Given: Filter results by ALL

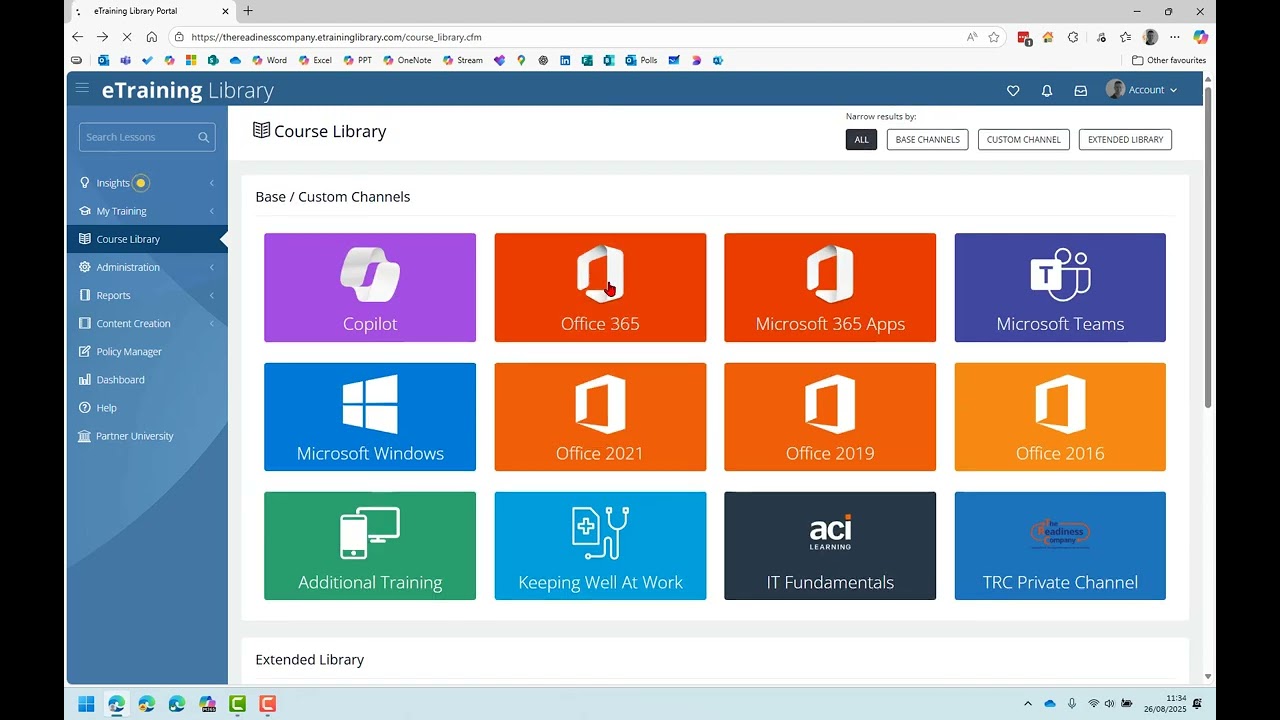Looking at the screenshot, I should pos(861,140).
